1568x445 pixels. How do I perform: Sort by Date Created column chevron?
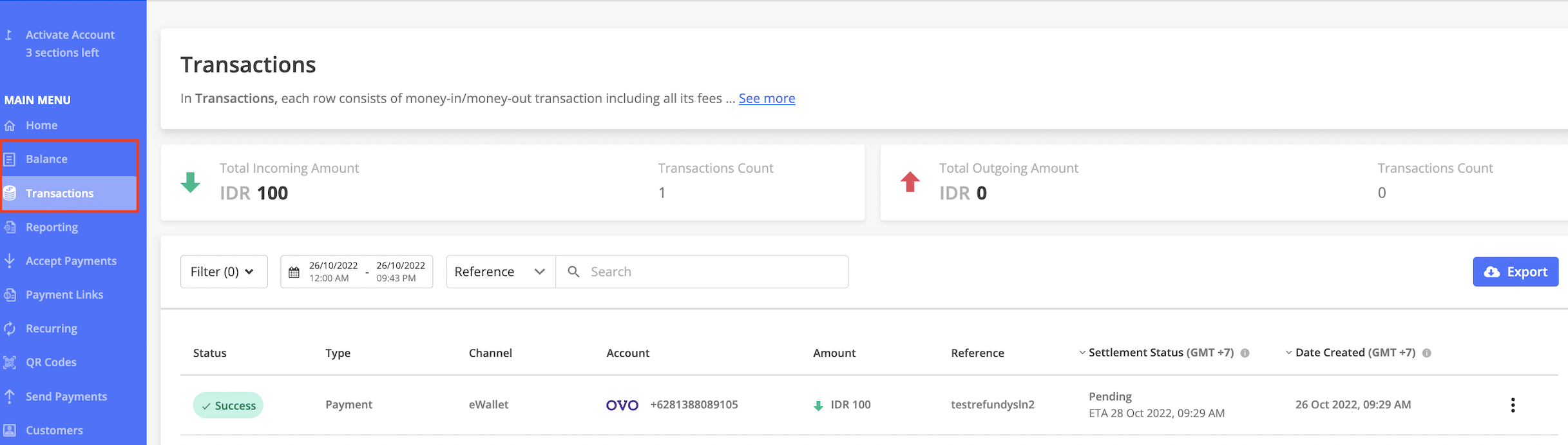(x=1288, y=353)
